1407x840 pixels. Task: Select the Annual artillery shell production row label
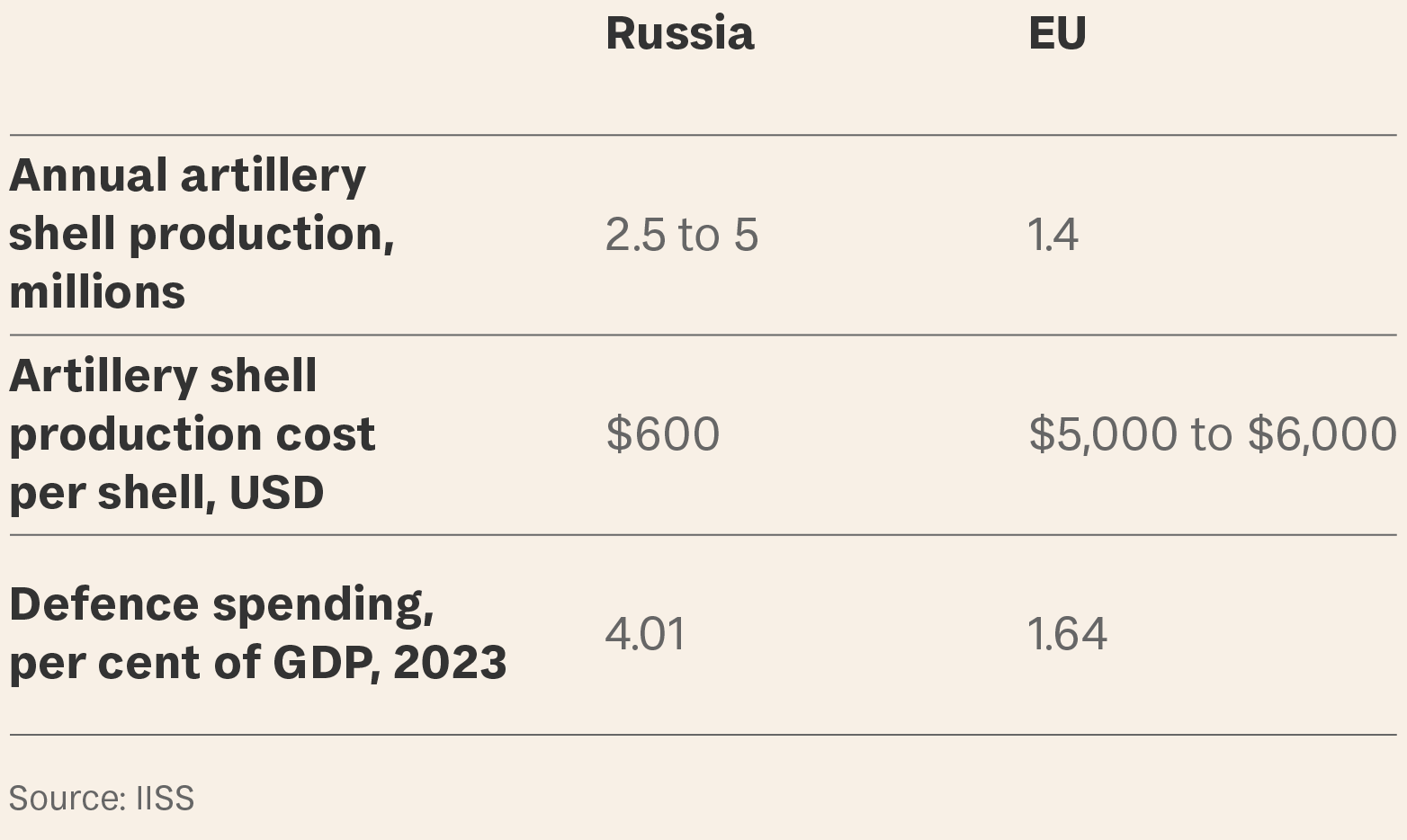(x=202, y=234)
